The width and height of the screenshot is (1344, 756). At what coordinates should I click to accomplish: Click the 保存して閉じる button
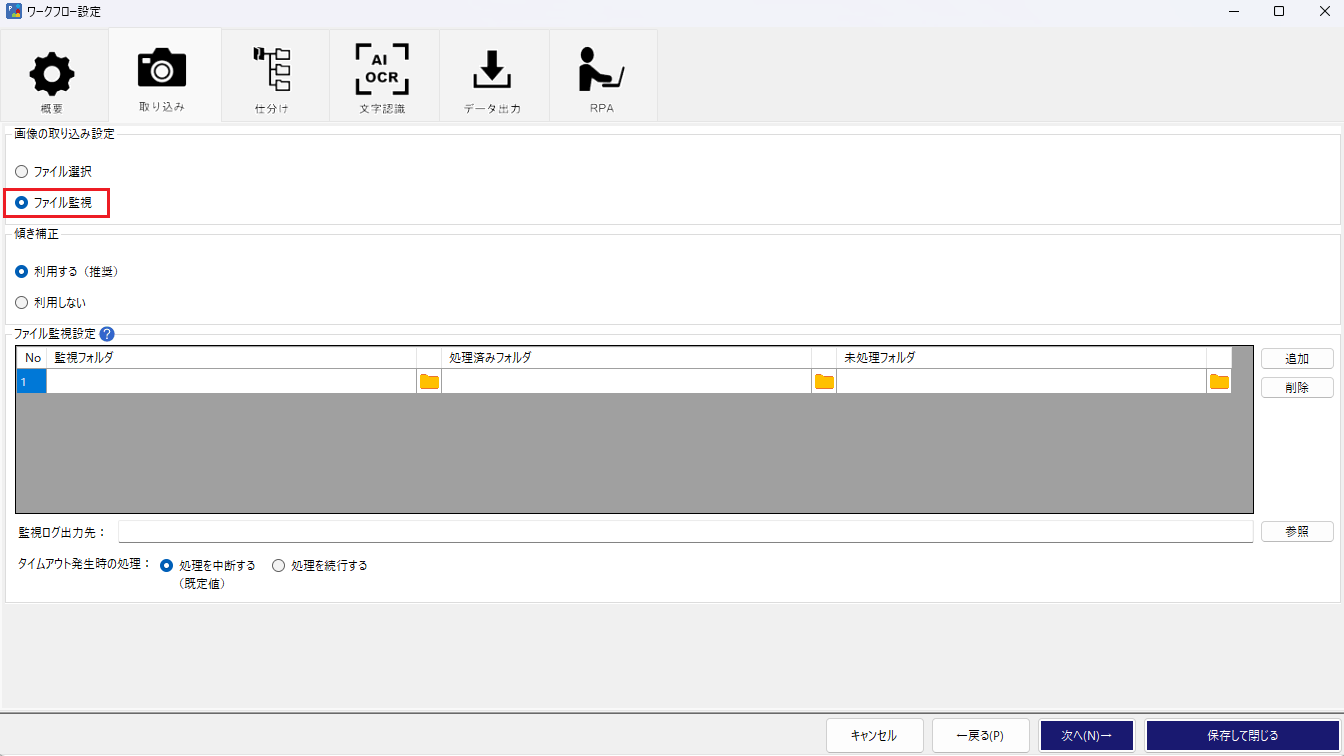point(1242,735)
